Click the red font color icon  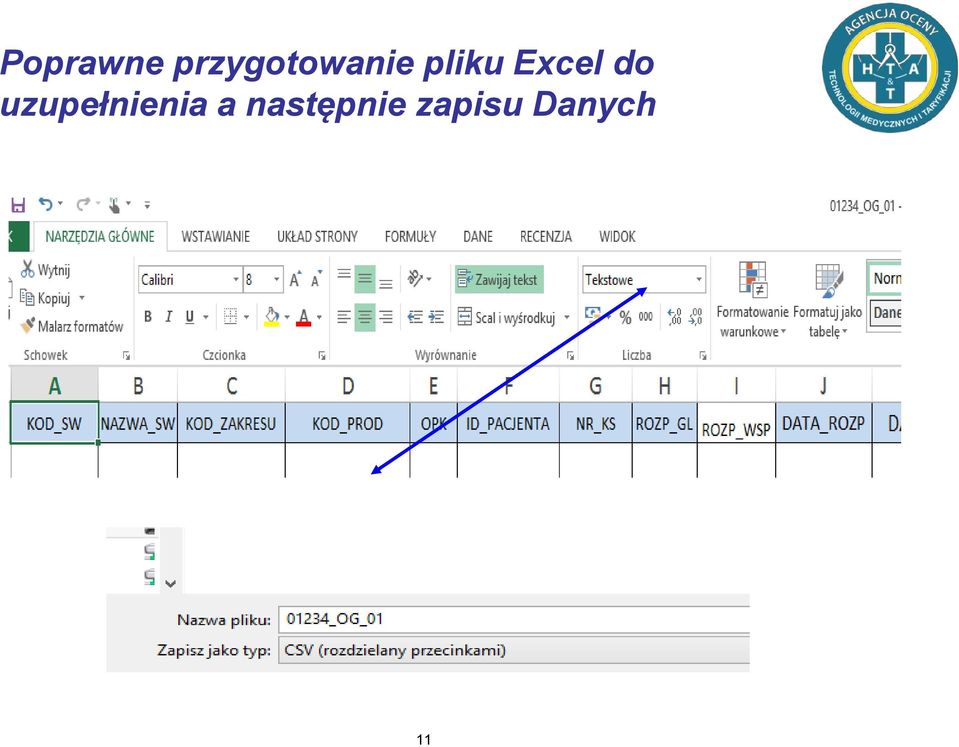coord(303,317)
